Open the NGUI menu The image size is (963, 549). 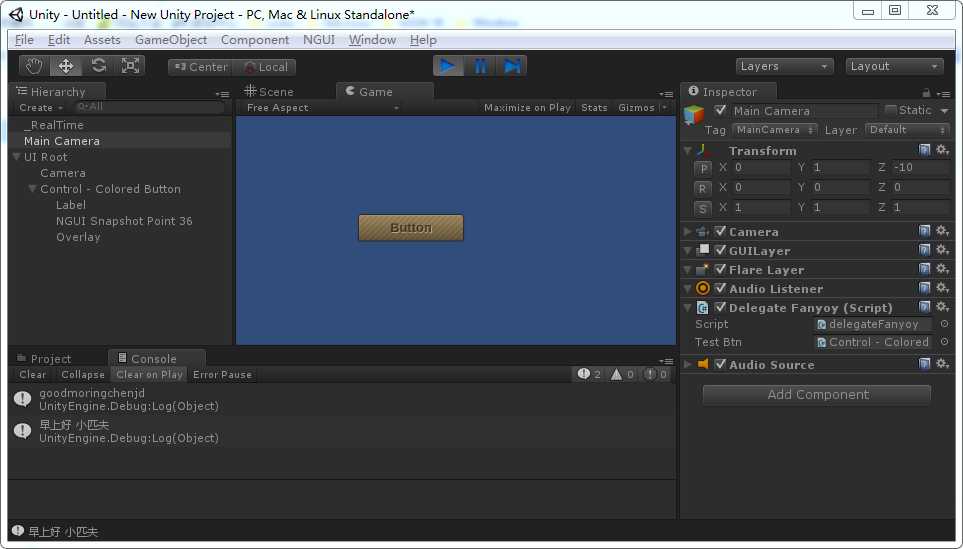(x=319, y=40)
